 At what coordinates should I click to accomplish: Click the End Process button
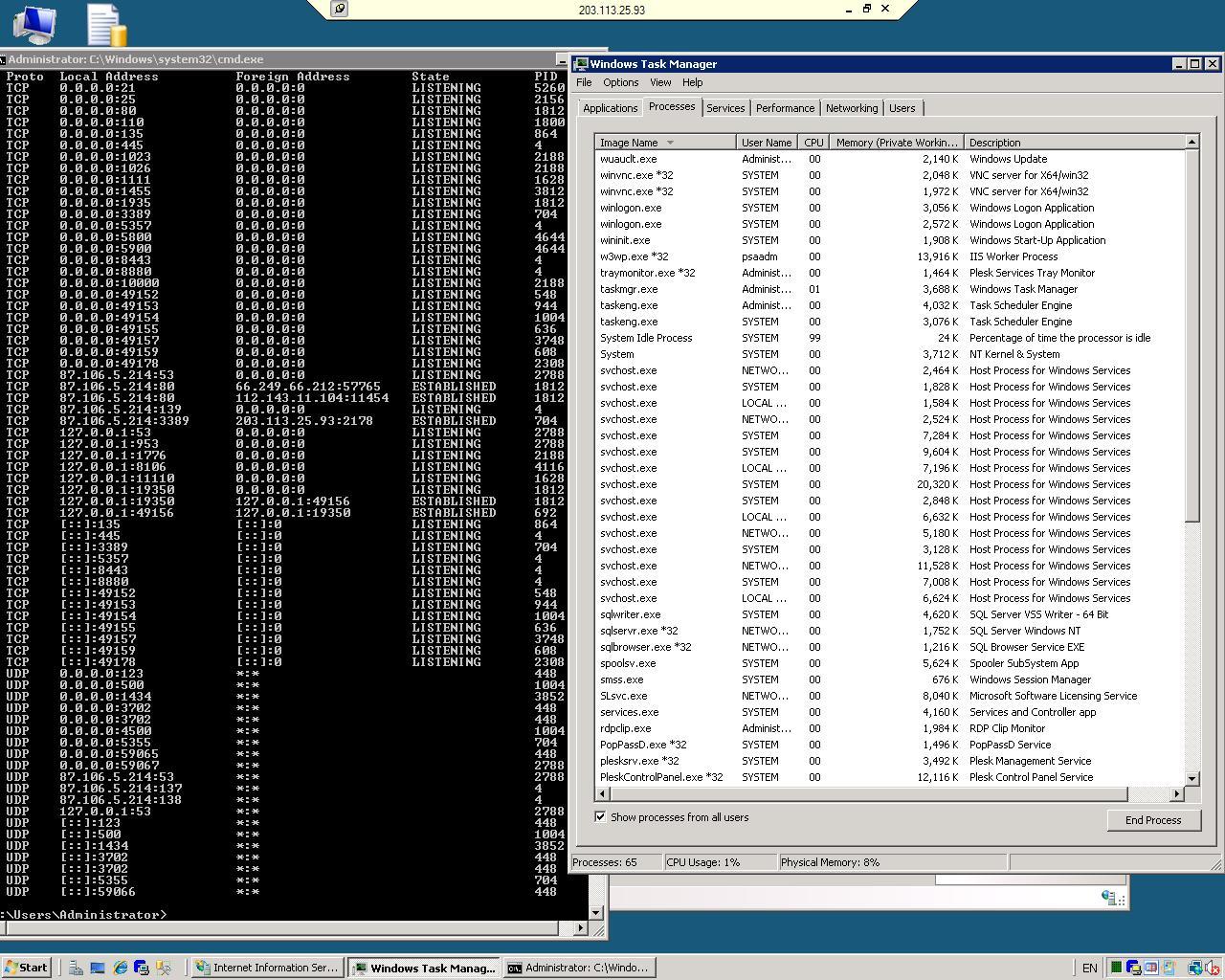point(1152,820)
